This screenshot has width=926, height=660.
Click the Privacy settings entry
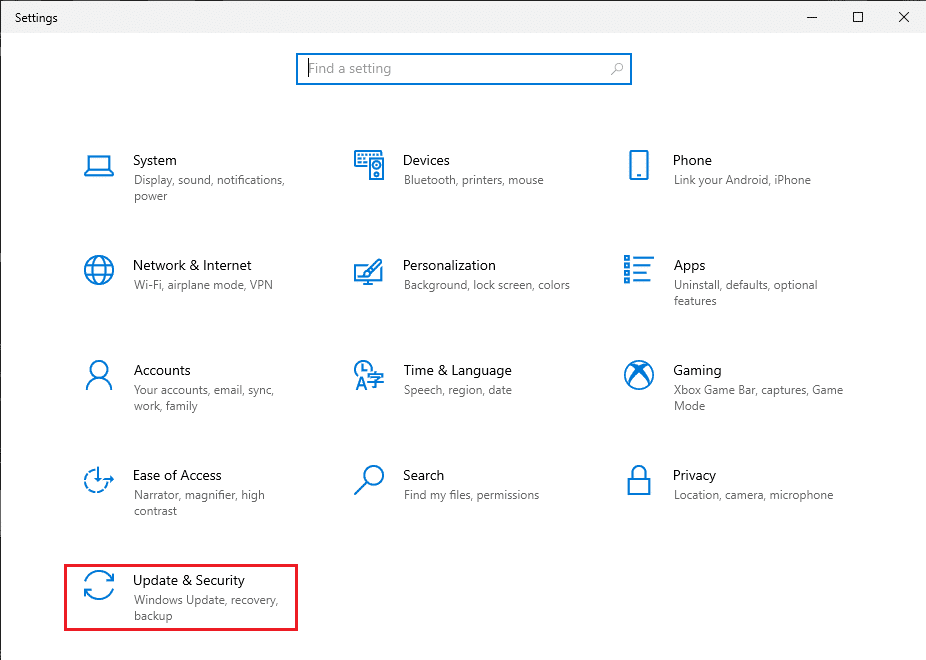(x=695, y=475)
